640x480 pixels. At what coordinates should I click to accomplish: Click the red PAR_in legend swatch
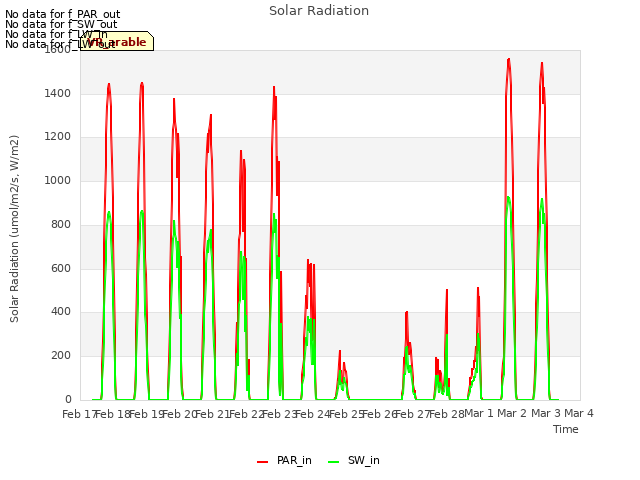[262, 462]
